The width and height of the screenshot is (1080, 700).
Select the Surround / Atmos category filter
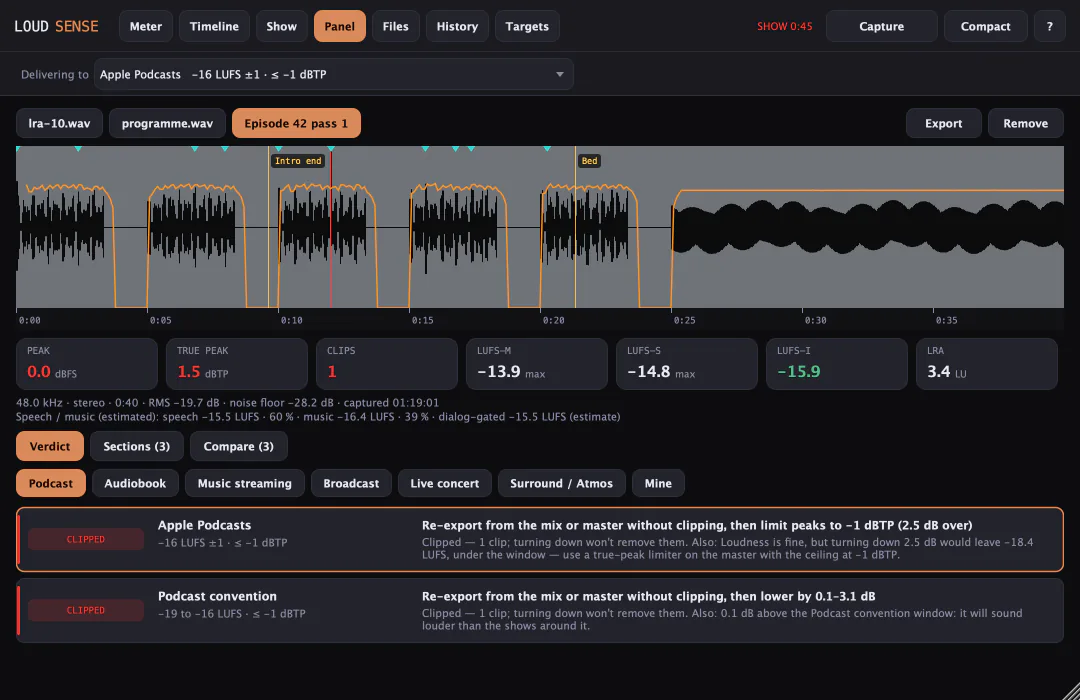pyautogui.click(x=561, y=483)
